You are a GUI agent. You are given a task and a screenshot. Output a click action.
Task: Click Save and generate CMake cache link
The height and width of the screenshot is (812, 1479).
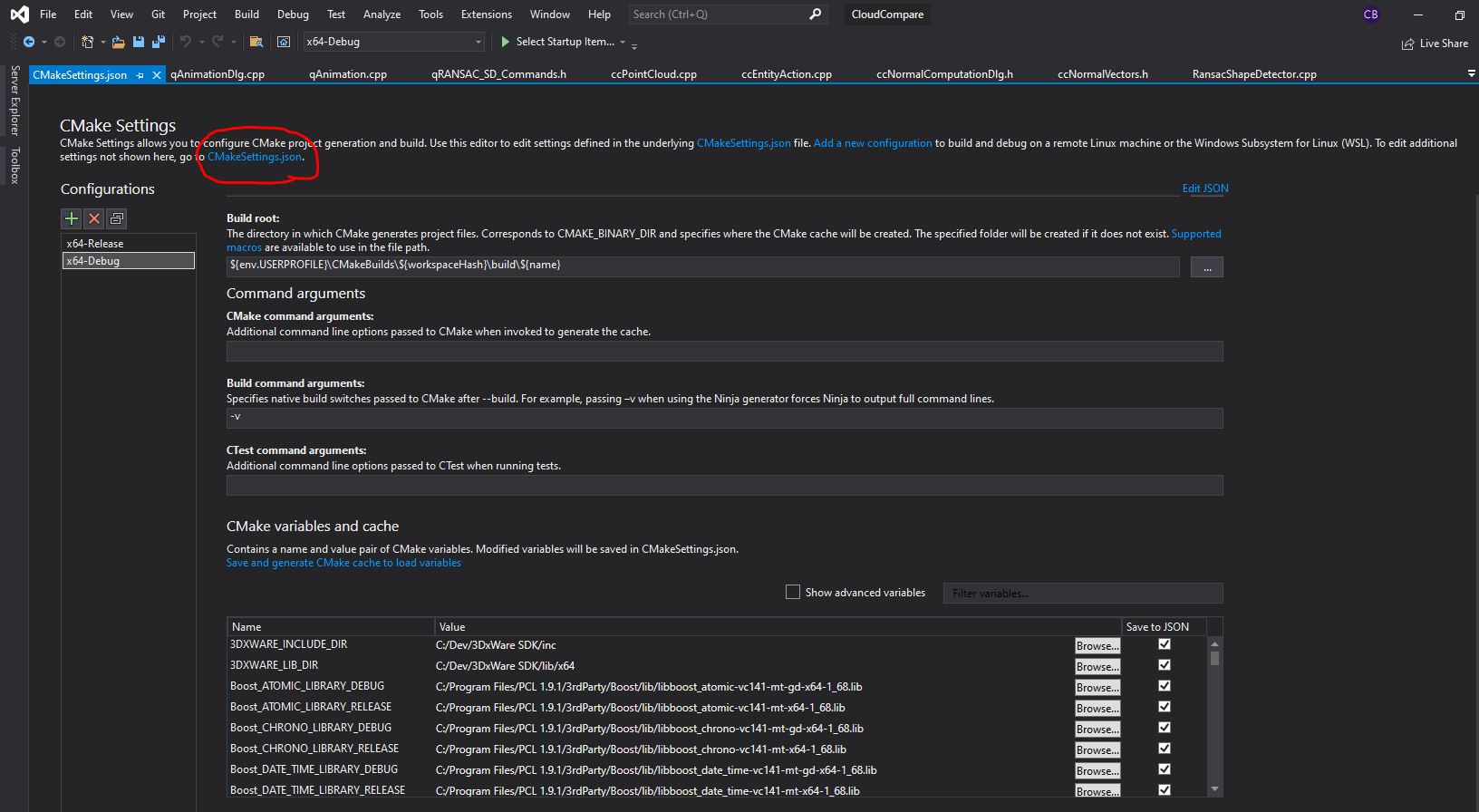pos(343,563)
